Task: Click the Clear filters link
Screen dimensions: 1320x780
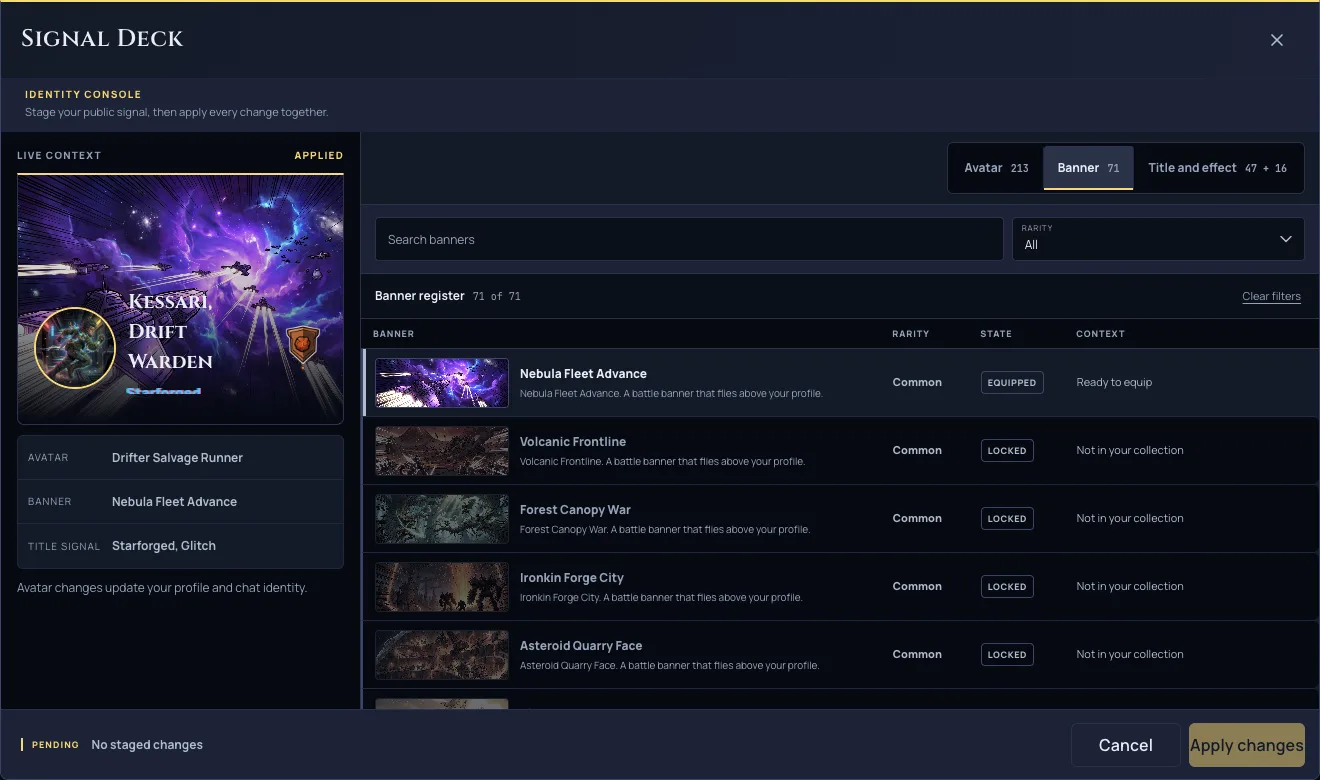Action: tap(1271, 297)
